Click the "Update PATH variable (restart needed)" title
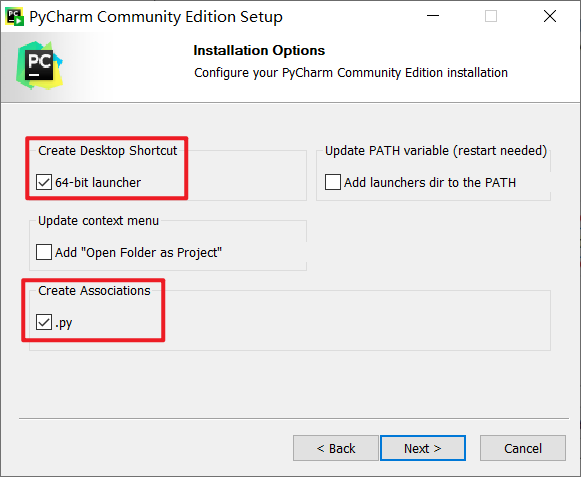Image resolution: width=581 pixels, height=477 pixels. point(436,151)
